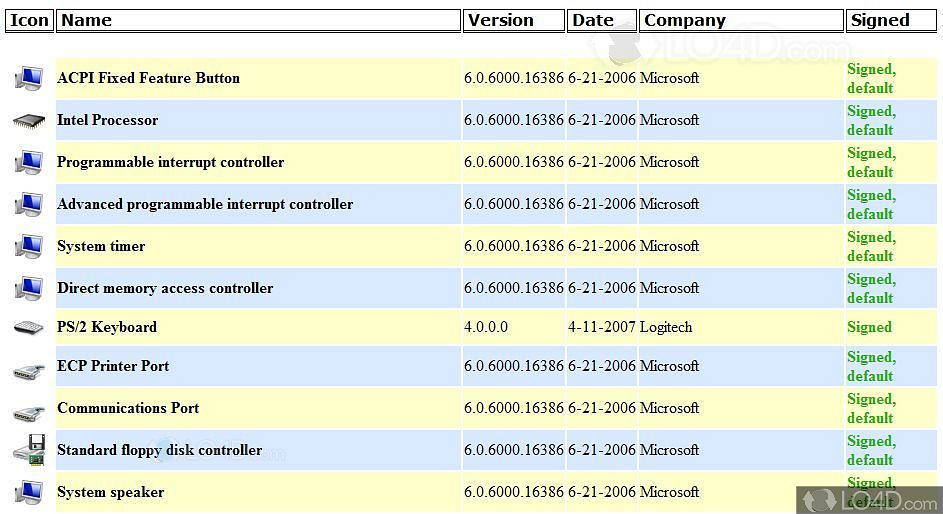Select the Communications Port name

click(128, 408)
